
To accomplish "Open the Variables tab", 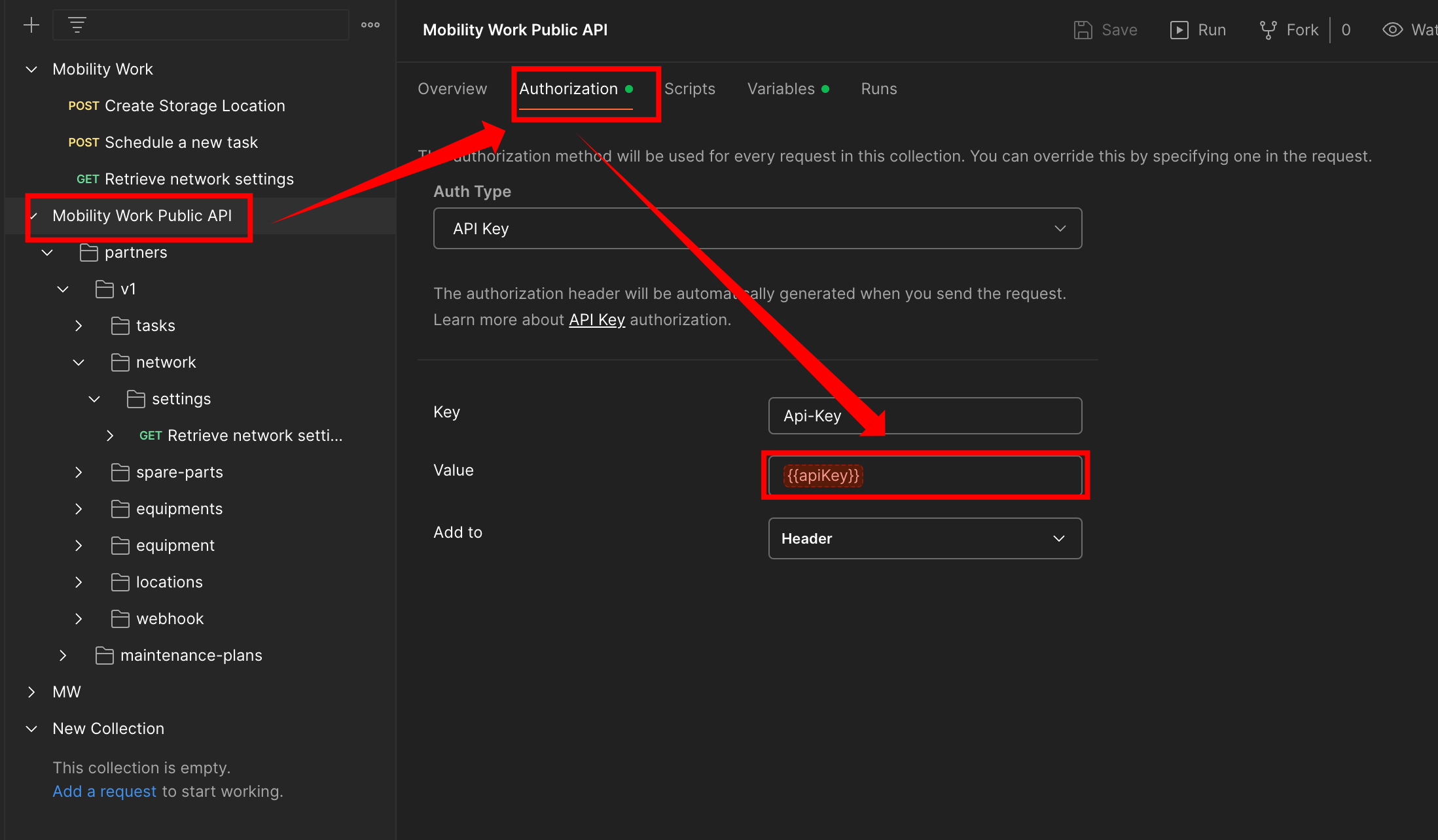I will click(788, 89).
